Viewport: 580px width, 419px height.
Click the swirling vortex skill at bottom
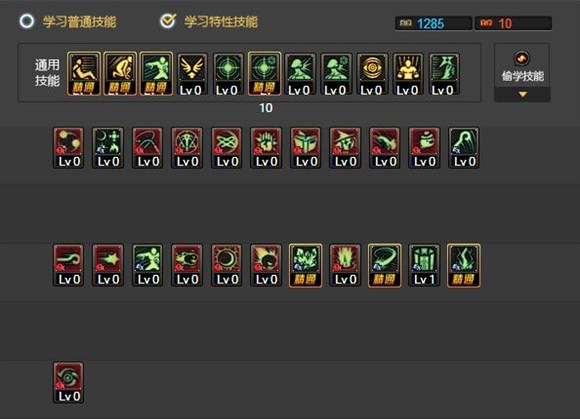click(68, 382)
